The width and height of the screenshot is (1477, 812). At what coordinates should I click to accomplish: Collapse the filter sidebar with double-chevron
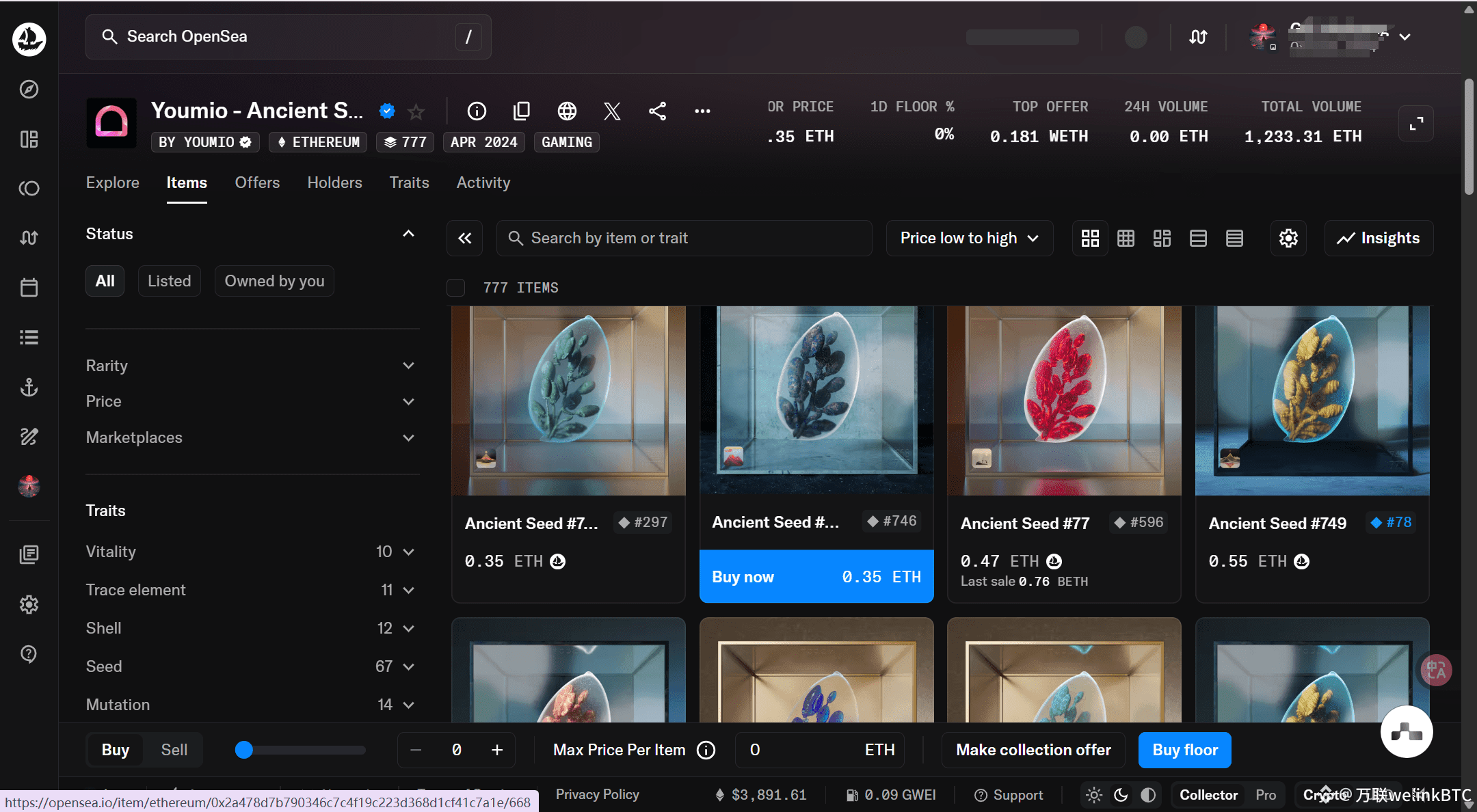tap(465, 238)
